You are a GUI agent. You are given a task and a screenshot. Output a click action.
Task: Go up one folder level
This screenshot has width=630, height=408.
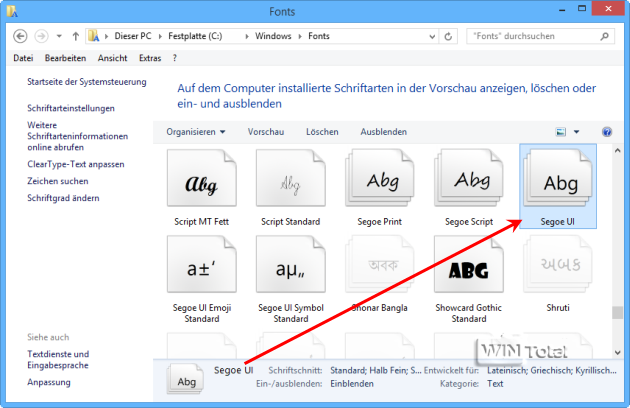[x=76, y=36]
